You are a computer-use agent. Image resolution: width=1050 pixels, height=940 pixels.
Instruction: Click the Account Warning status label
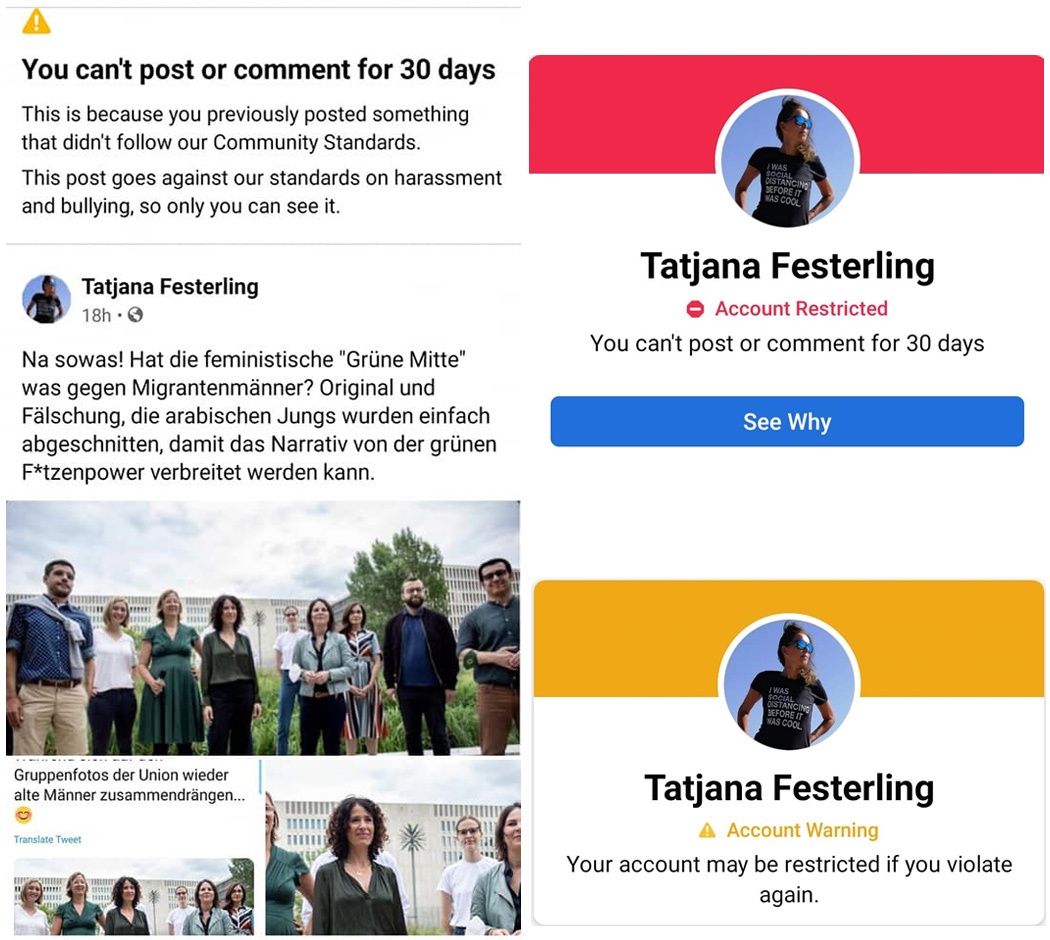(x=802, y=830)
